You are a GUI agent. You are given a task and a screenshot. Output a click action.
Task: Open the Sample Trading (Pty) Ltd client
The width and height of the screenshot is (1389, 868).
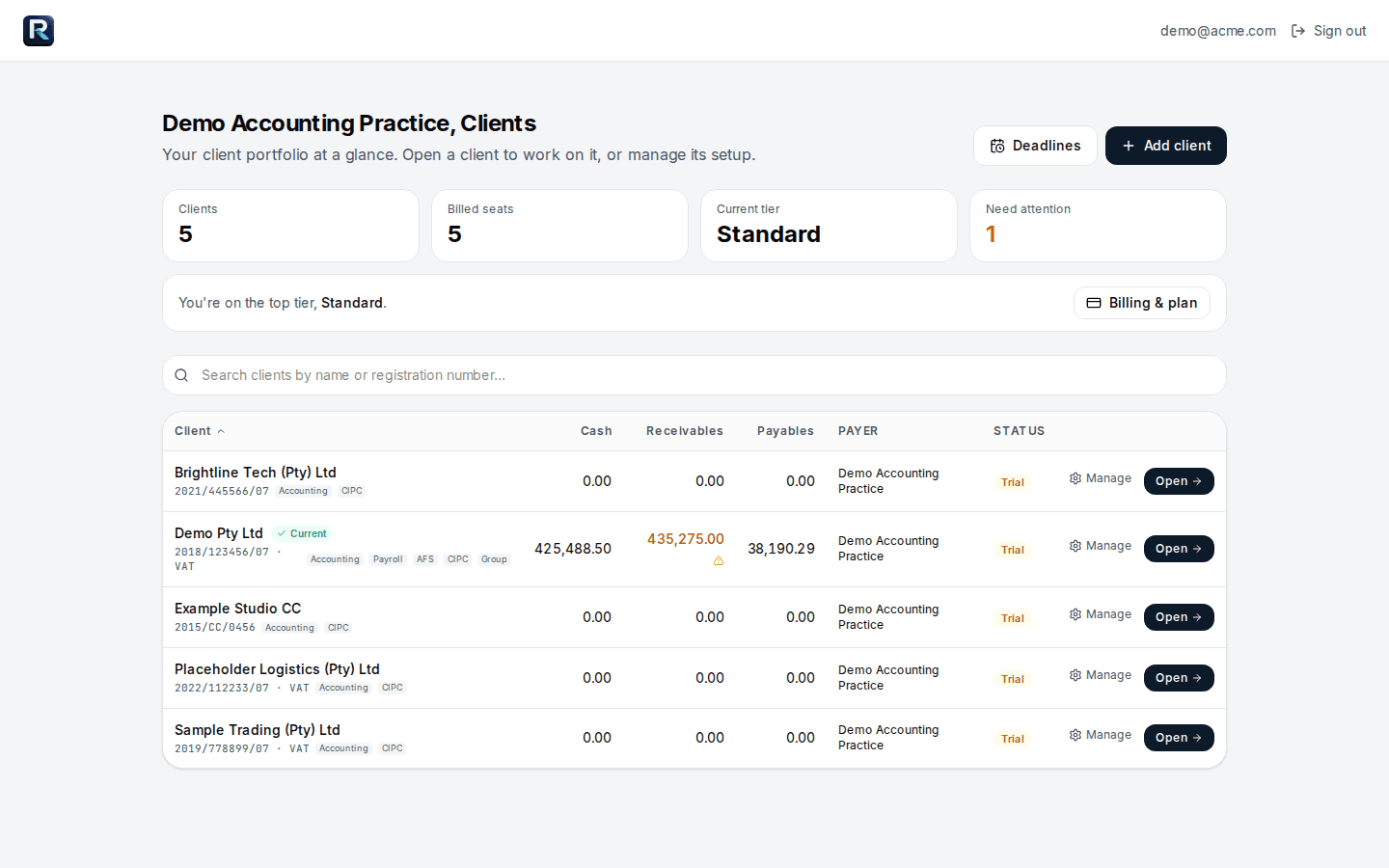tap(1179, 738)
